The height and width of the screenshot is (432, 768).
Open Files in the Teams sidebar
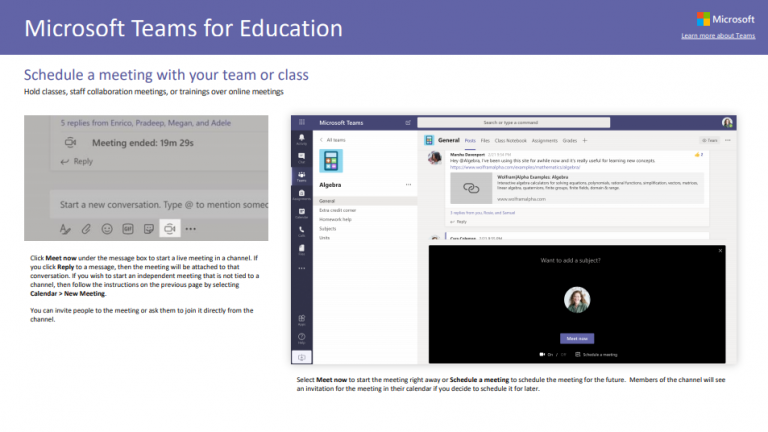(x=302, y=250)
